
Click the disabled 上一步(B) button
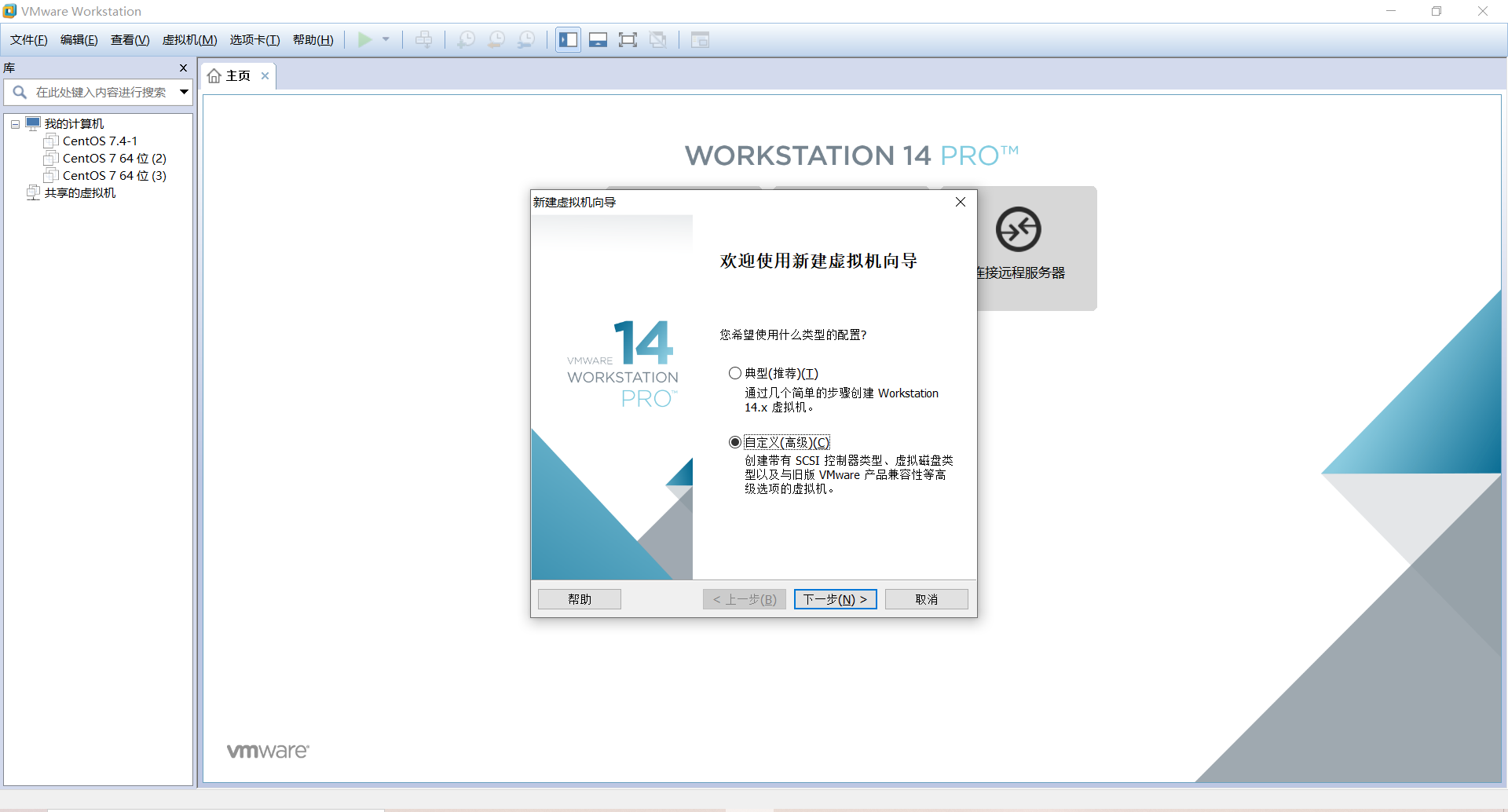[x=745, y=599]
